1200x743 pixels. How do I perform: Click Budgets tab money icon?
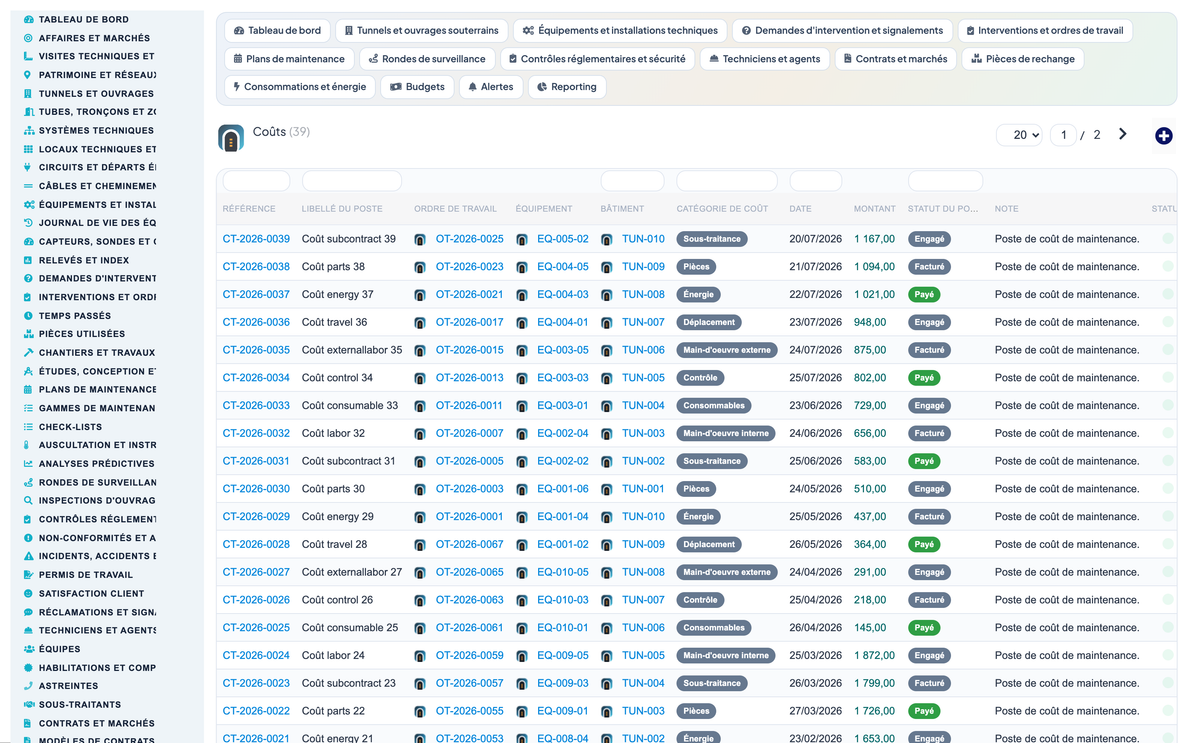(x=395, y=87)
